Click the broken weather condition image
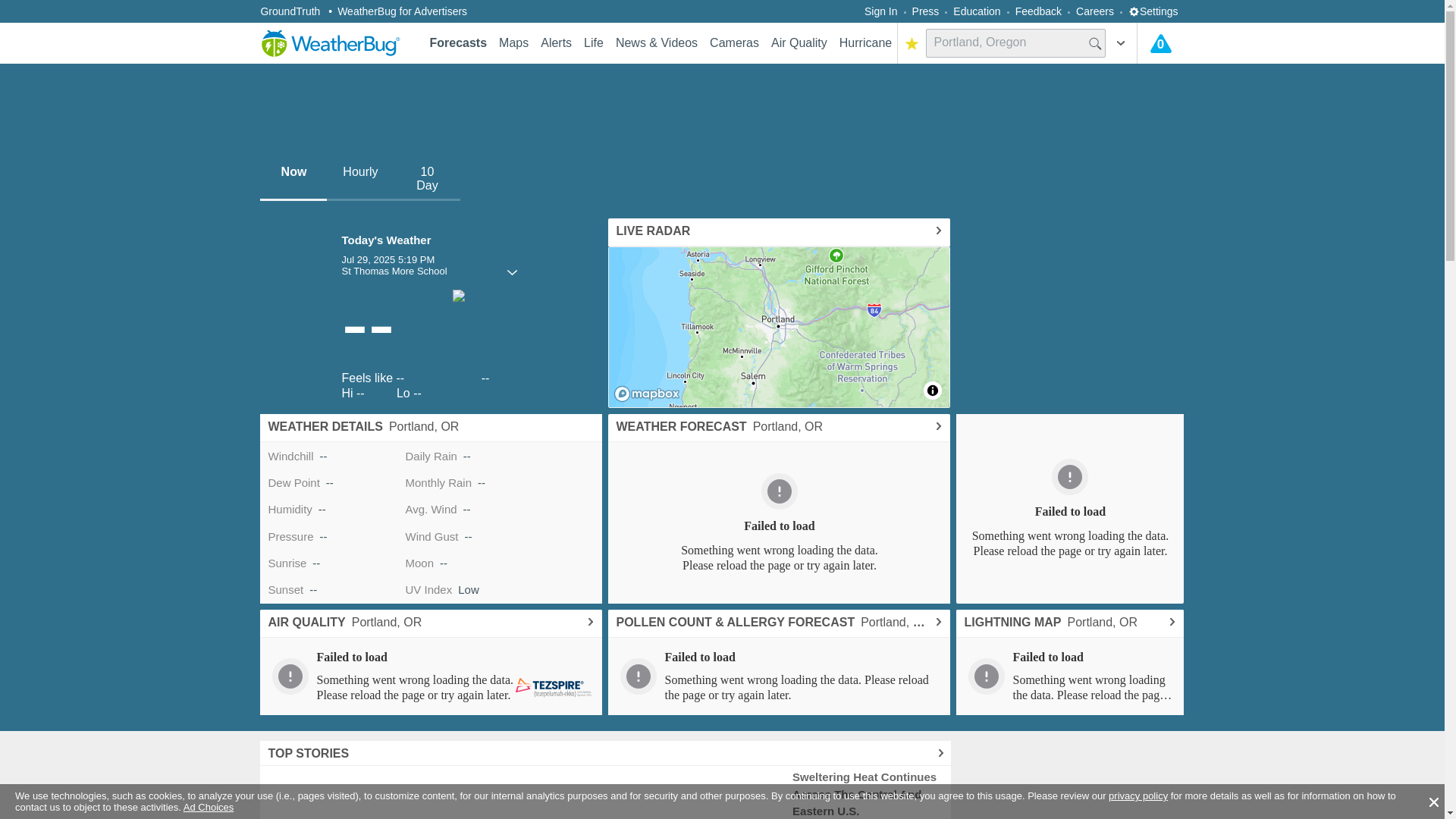 pyautogui.click(x=459, y=296)
